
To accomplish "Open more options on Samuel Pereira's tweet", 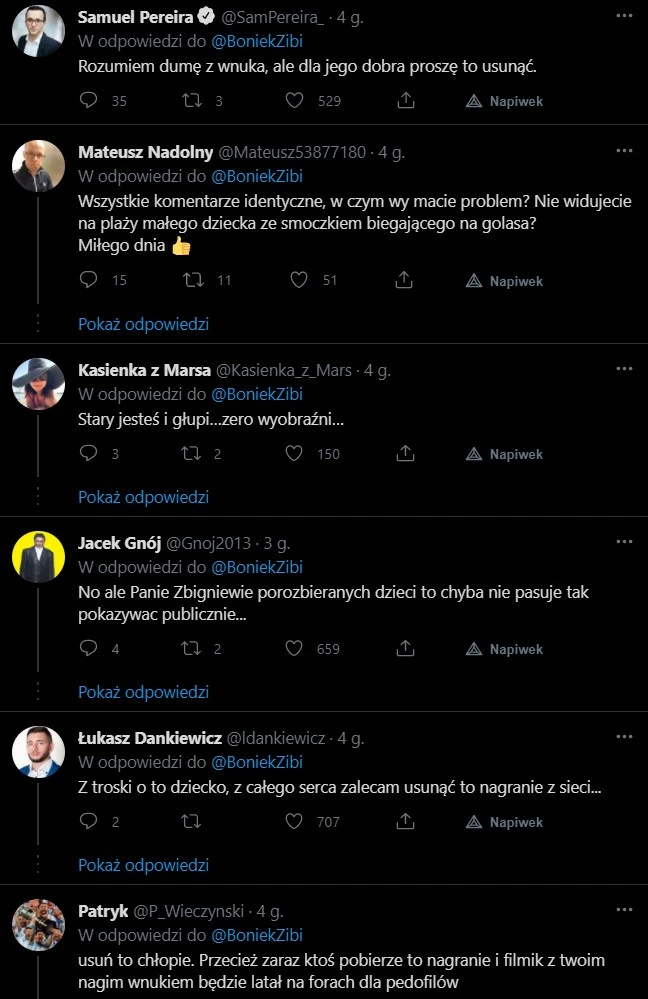I will pyautogui.click(x=624, y=16).
